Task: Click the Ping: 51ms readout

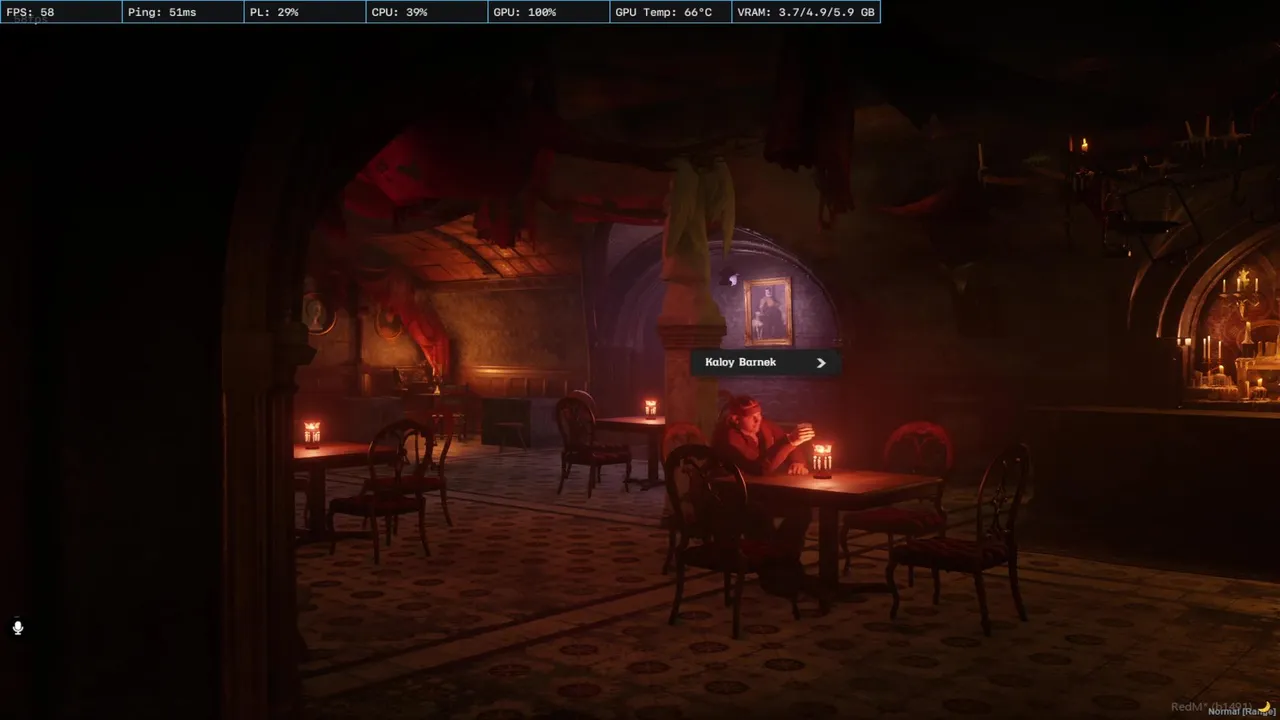Action: 183,12
